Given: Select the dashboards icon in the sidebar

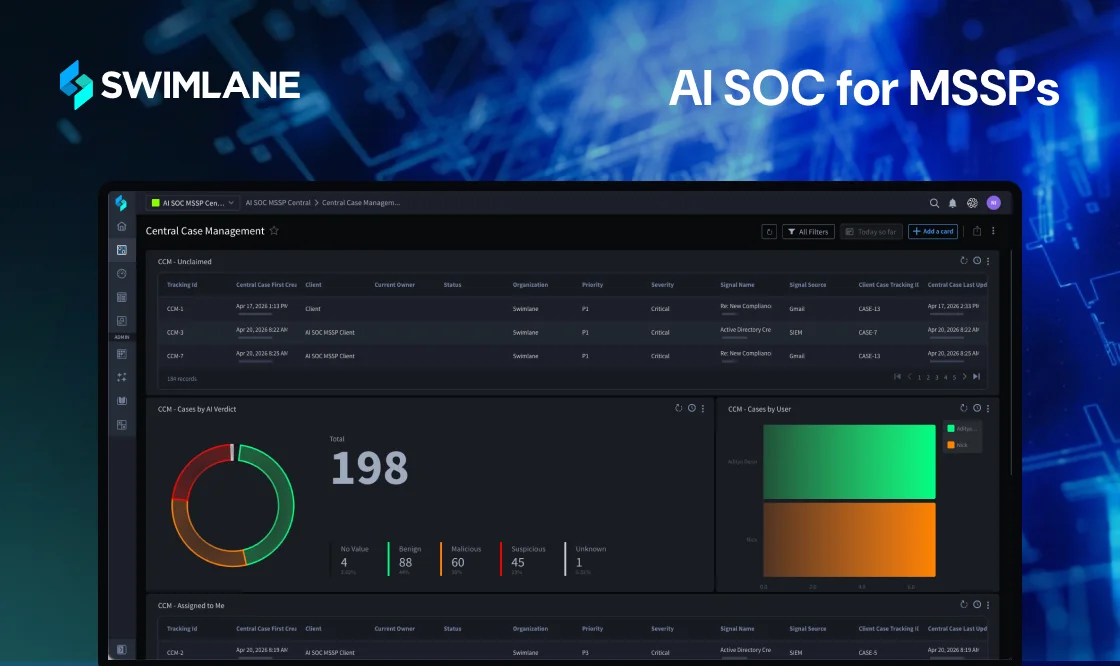Looking at the screenshot, I should (x=121, y=250).
